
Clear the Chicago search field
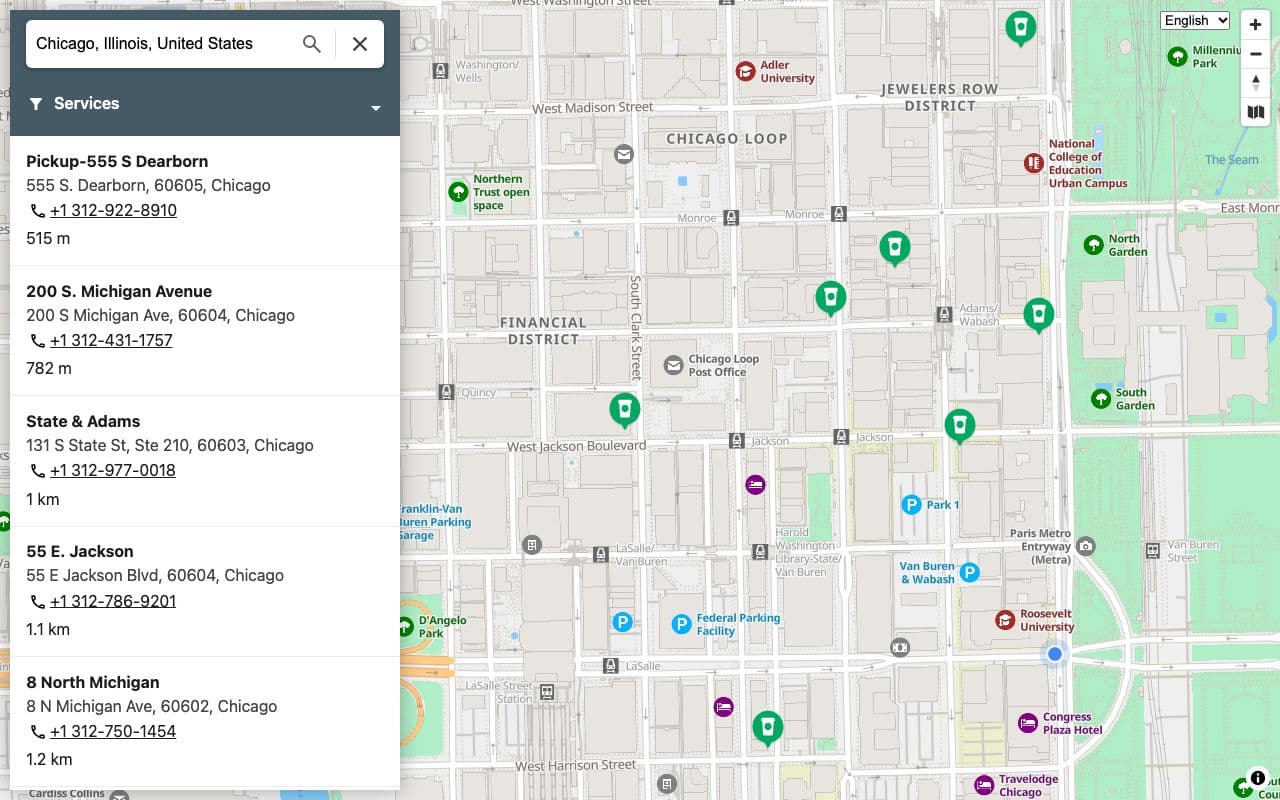[x=360, y=44]
